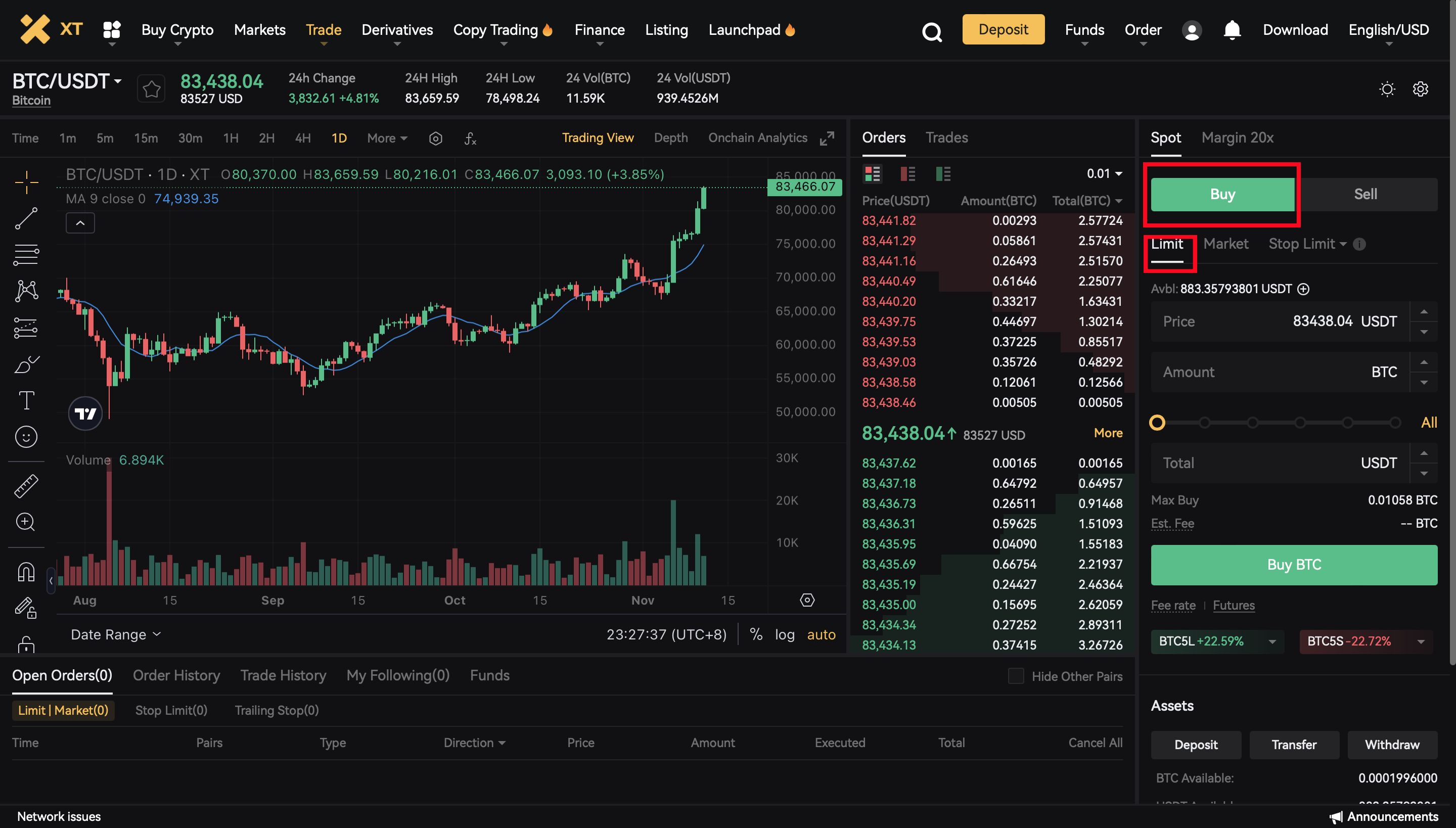Open the fx indicators icon
This screenshot has height=828, width=1456.
coord(470,138)
